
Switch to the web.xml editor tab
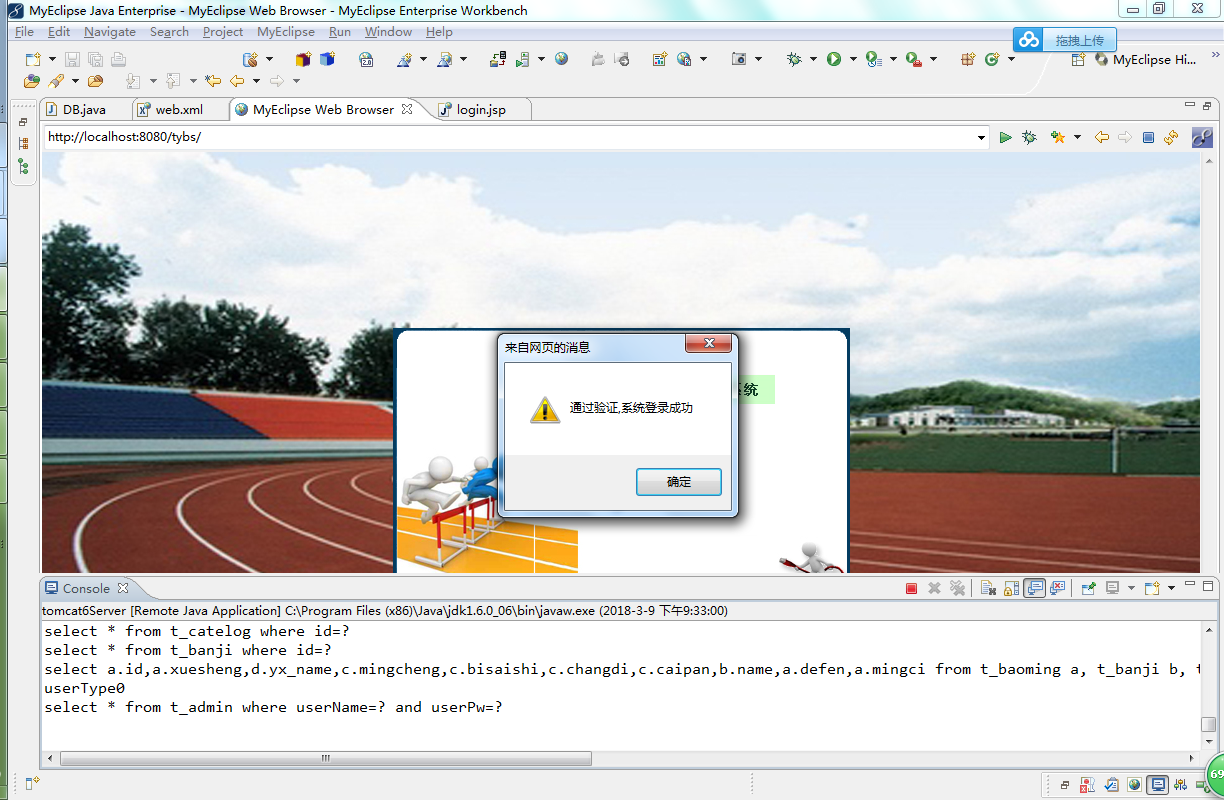178,109
